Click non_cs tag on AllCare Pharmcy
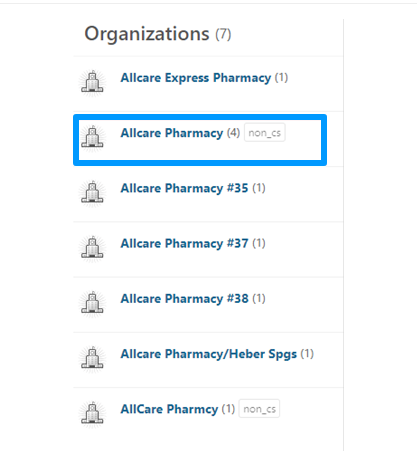Screen dimensions: 417x461 [x=259, y=409]
